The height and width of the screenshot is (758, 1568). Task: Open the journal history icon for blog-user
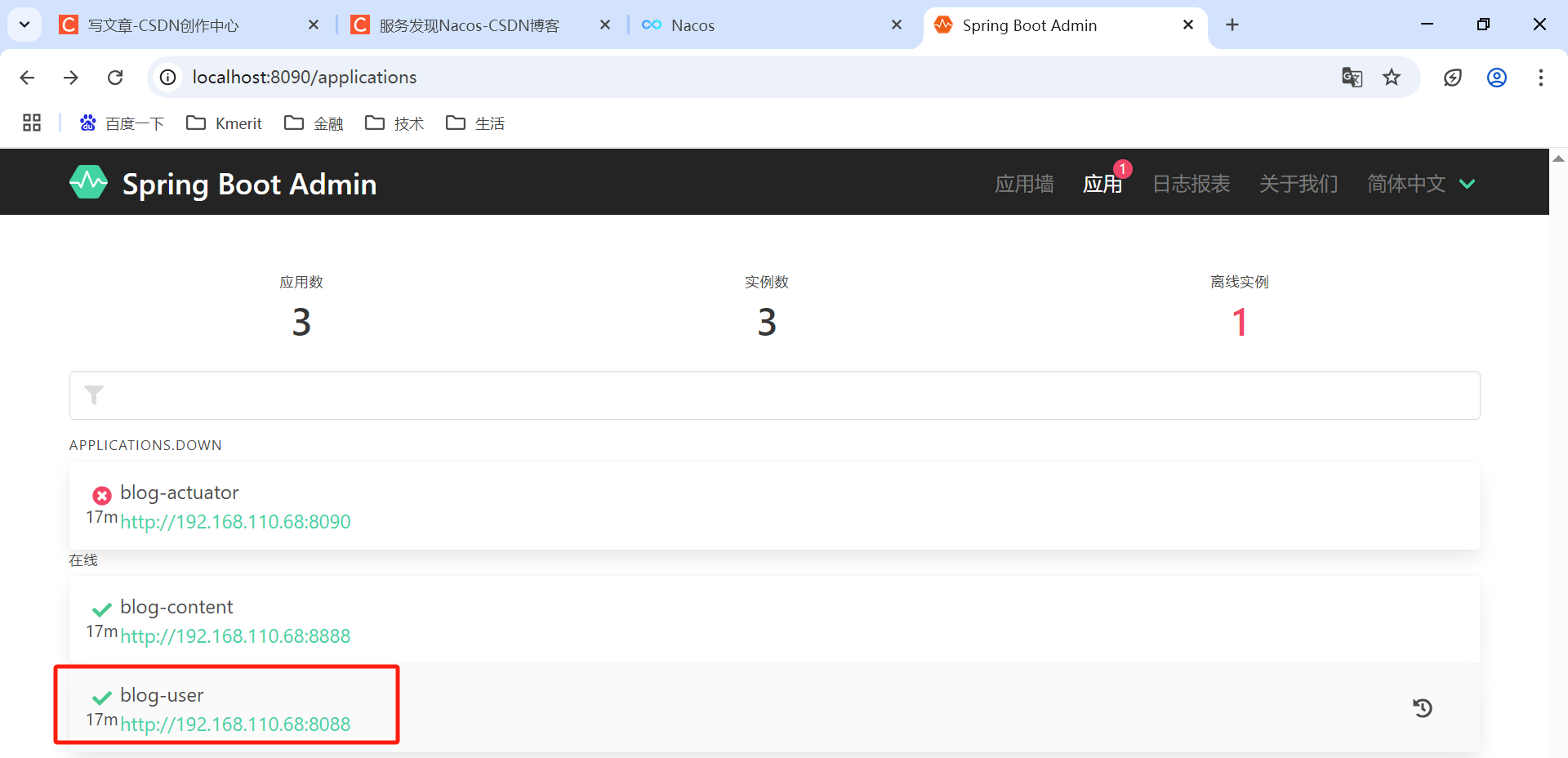tap(1423, 708)
